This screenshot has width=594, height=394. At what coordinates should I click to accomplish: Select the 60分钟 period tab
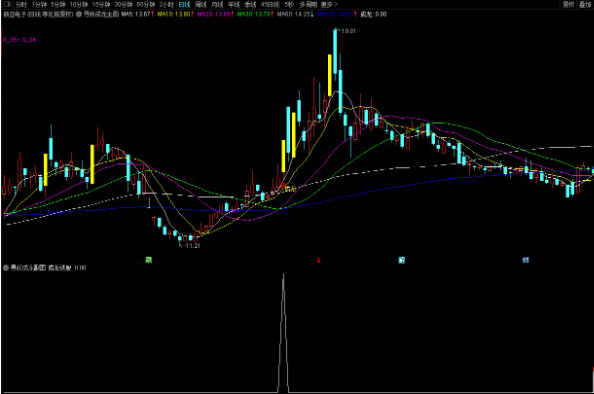pos(146,5)
